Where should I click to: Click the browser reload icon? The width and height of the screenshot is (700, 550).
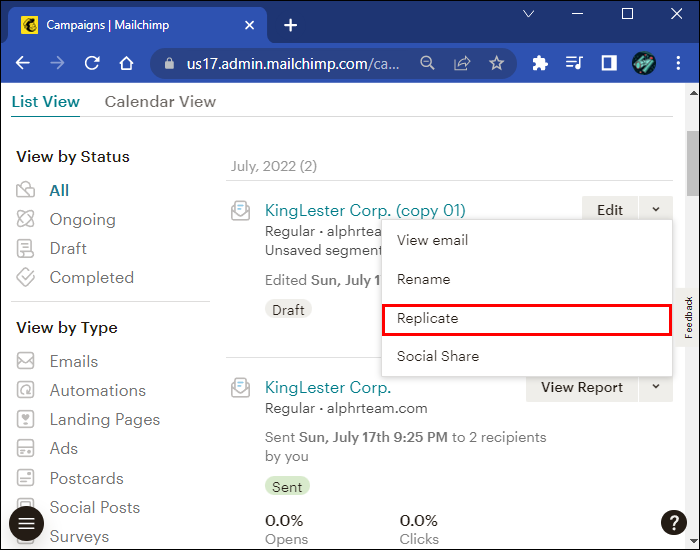[x=92, y=63]
